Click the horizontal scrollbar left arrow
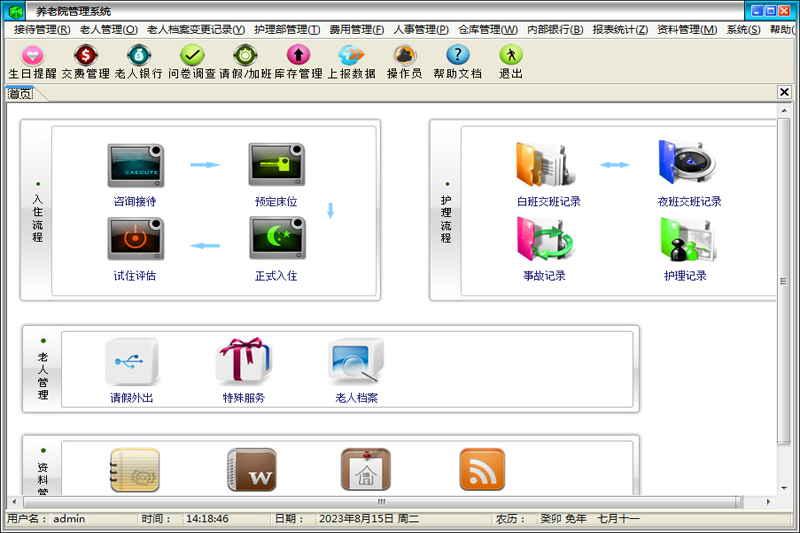The height and width of the screenshot is (533, 800). [14, 502]
